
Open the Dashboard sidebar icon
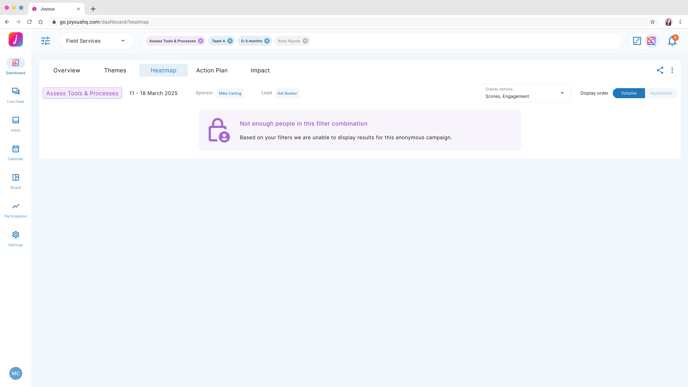pos(15,63)
